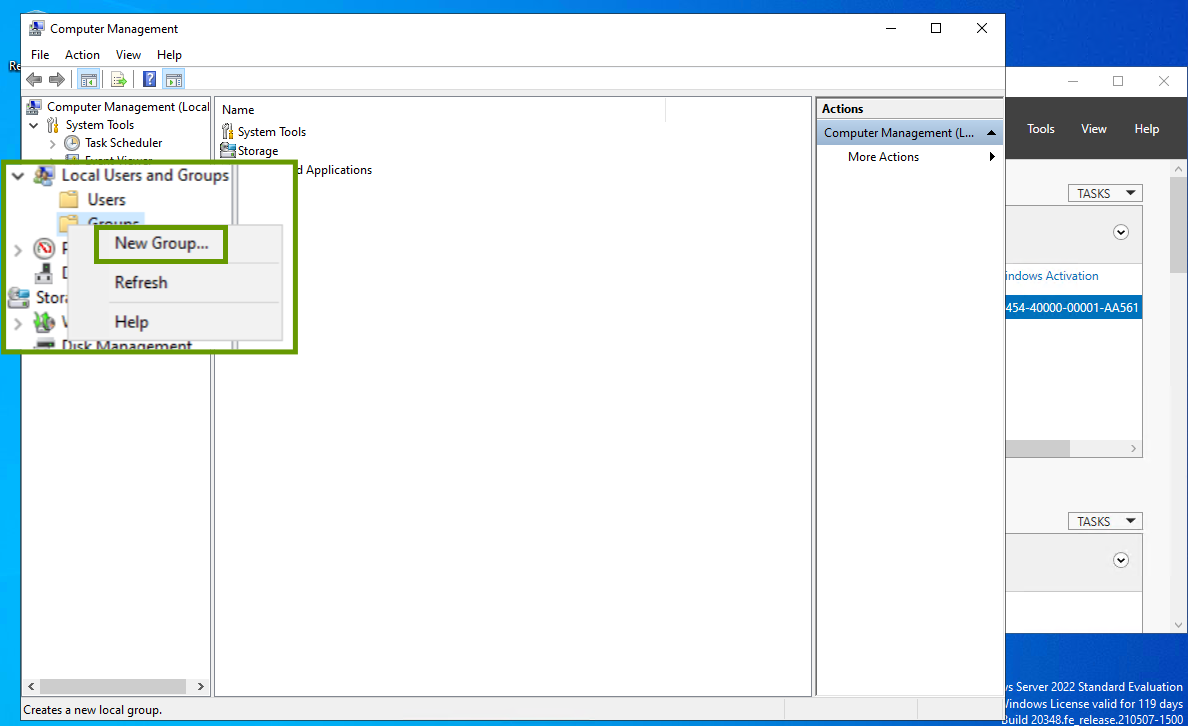This screenshot has height=726, width=1188.
Task: Click the Export List toolbar icon
Action: (119, 80)
